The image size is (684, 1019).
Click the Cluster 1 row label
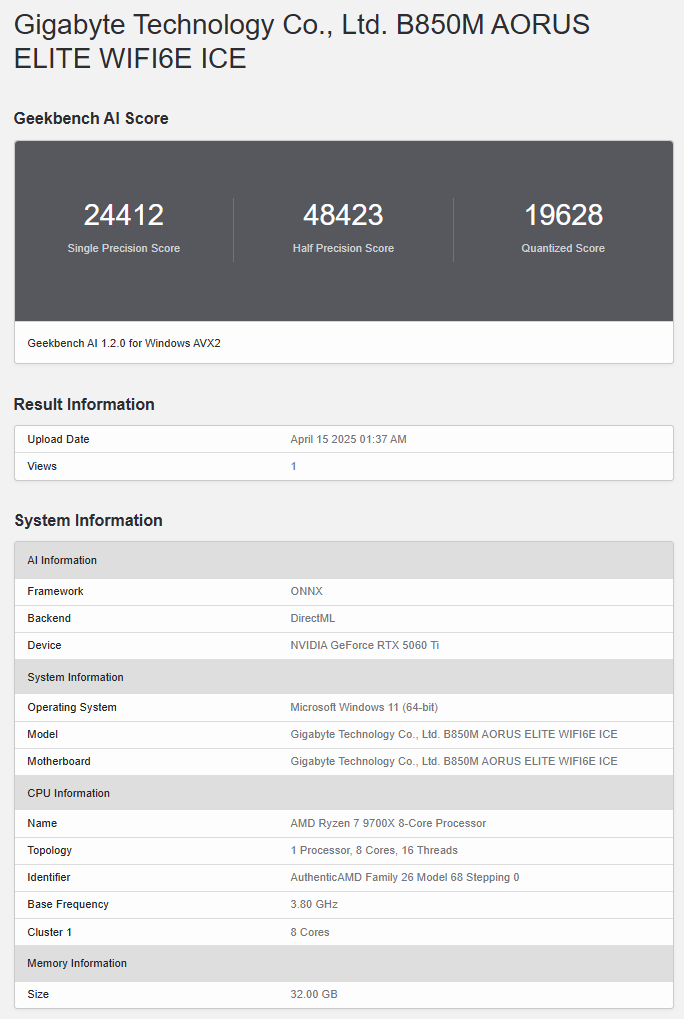49,932
